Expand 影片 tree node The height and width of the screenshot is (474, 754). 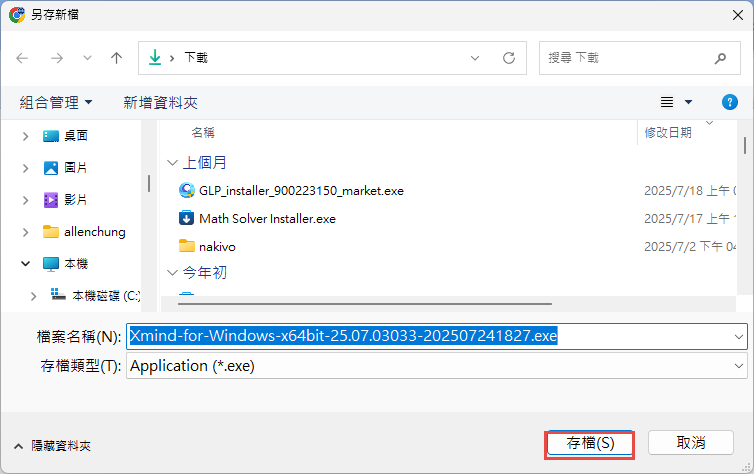25,200
